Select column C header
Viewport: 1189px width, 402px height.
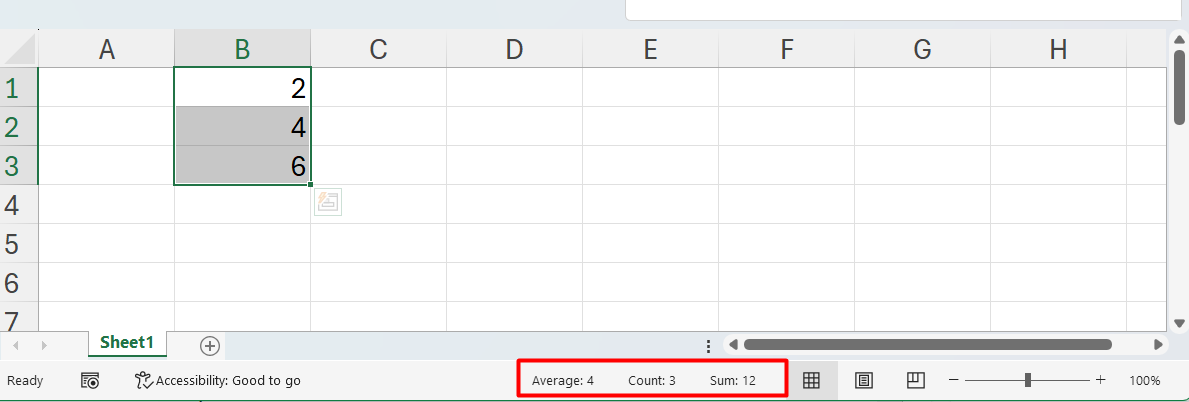pyautogui.click(x=378, y=49)
